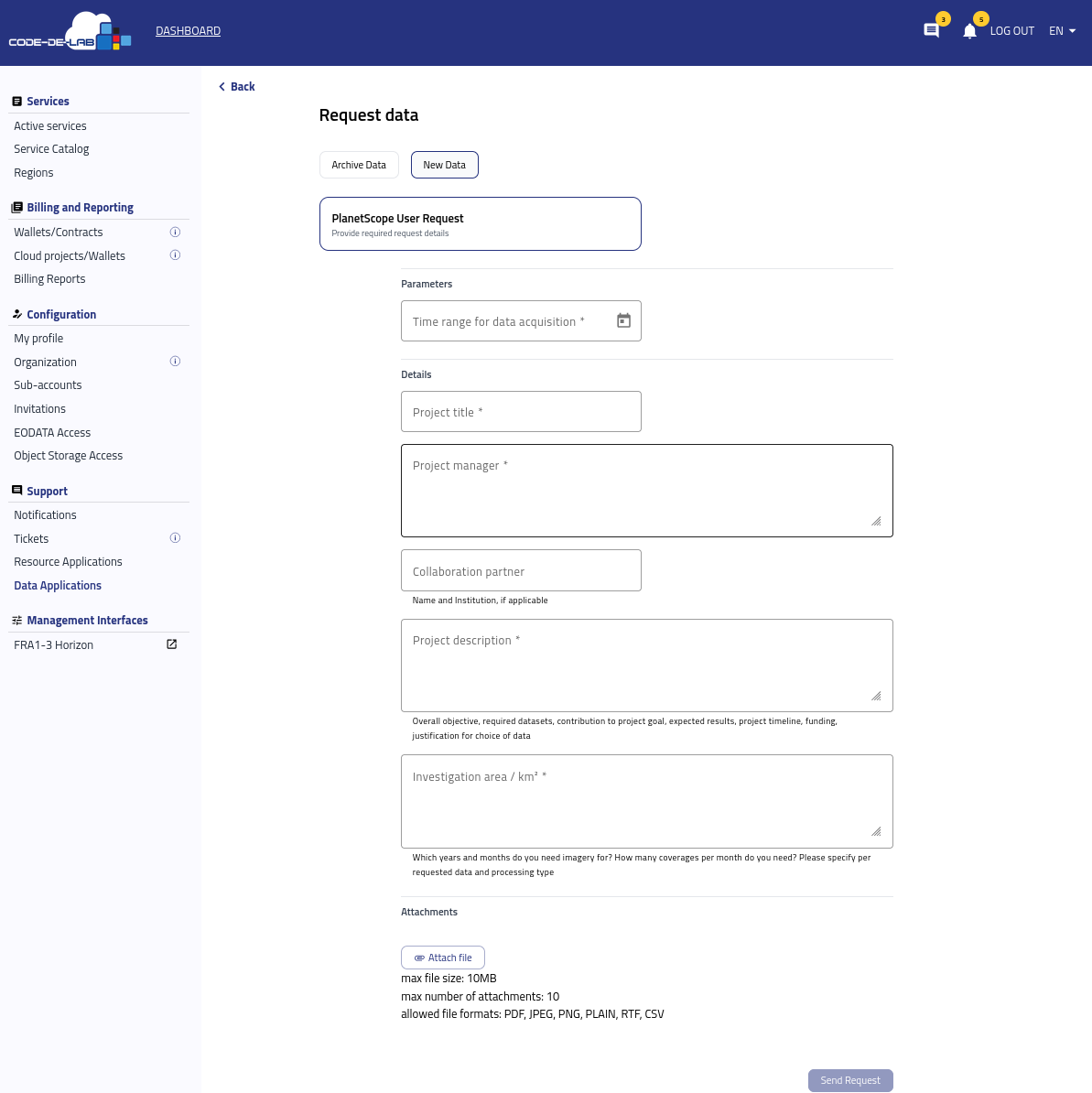This screenshot has height=1093, width=1092.
Task: Open Wallets/Contracts page
Action: point(59,233)
